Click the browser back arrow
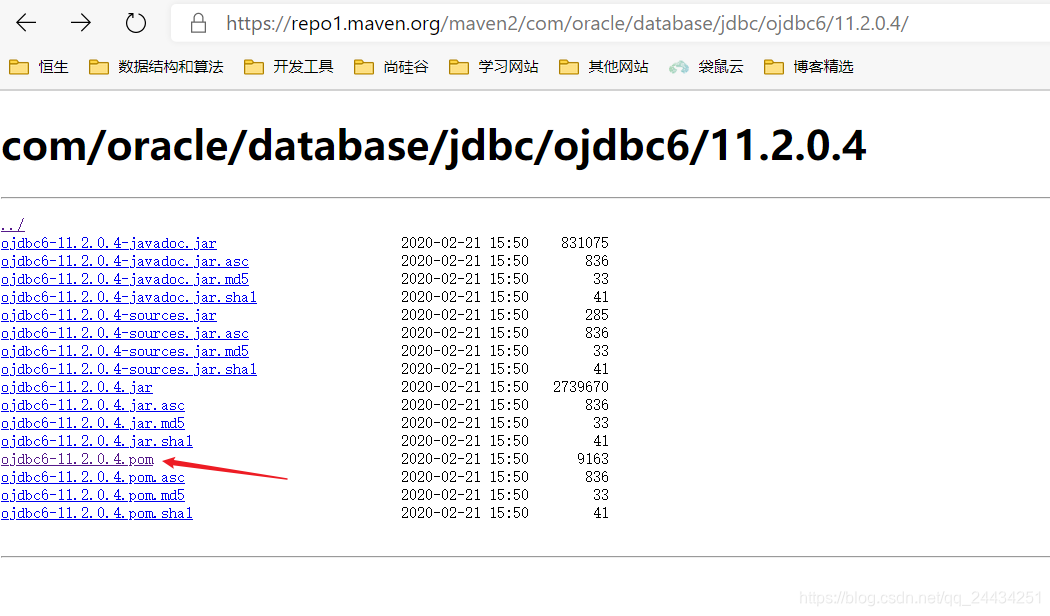The height and width of the screenshot is (616, 1050). click(26, 23)
